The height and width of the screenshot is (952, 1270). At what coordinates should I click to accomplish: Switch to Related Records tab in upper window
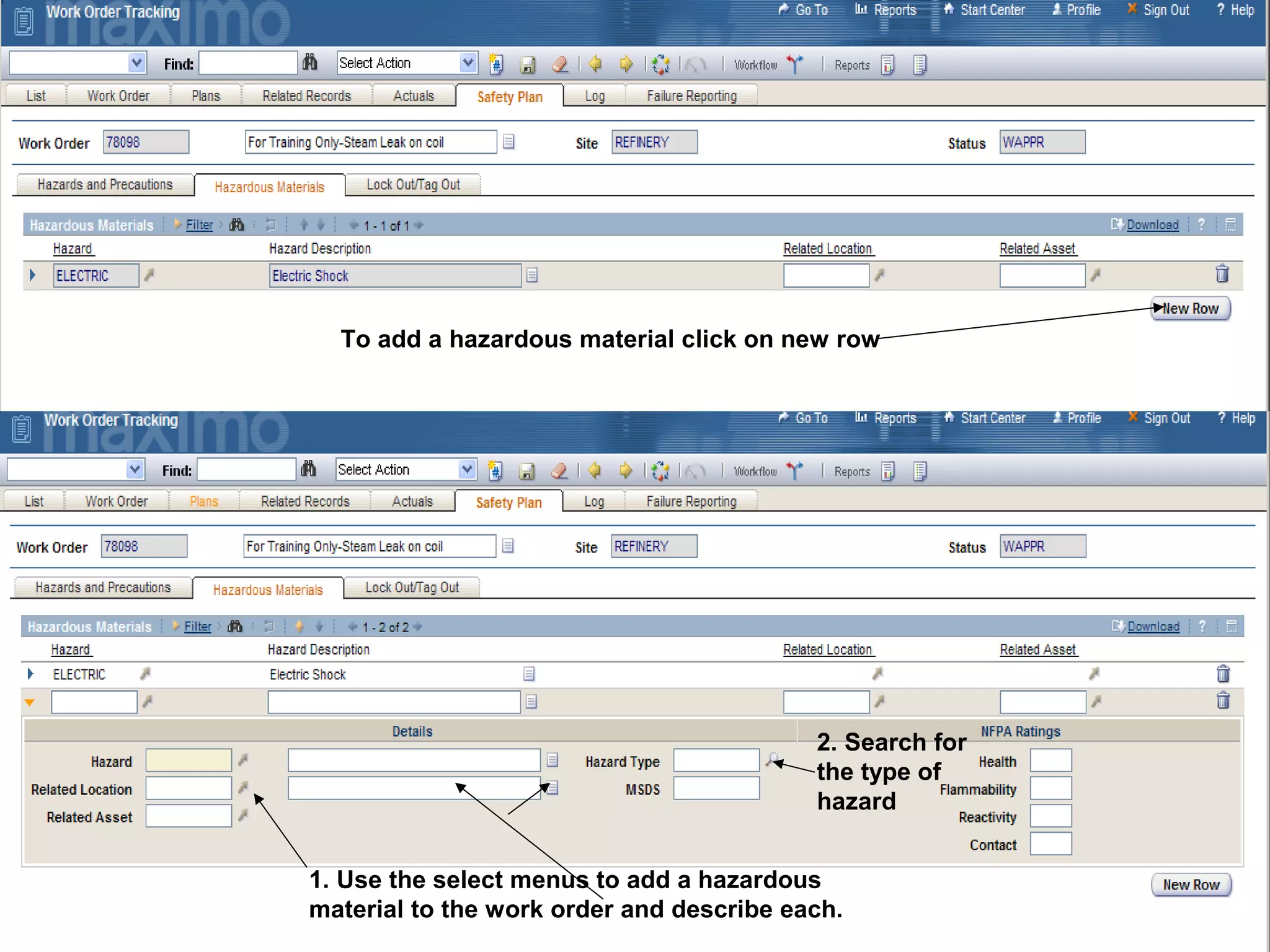[306, 95]
